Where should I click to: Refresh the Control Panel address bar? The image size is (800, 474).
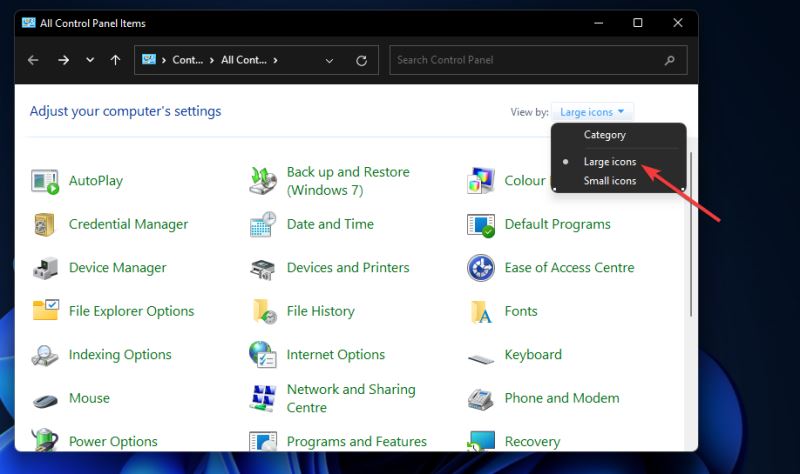coord(361,60)
